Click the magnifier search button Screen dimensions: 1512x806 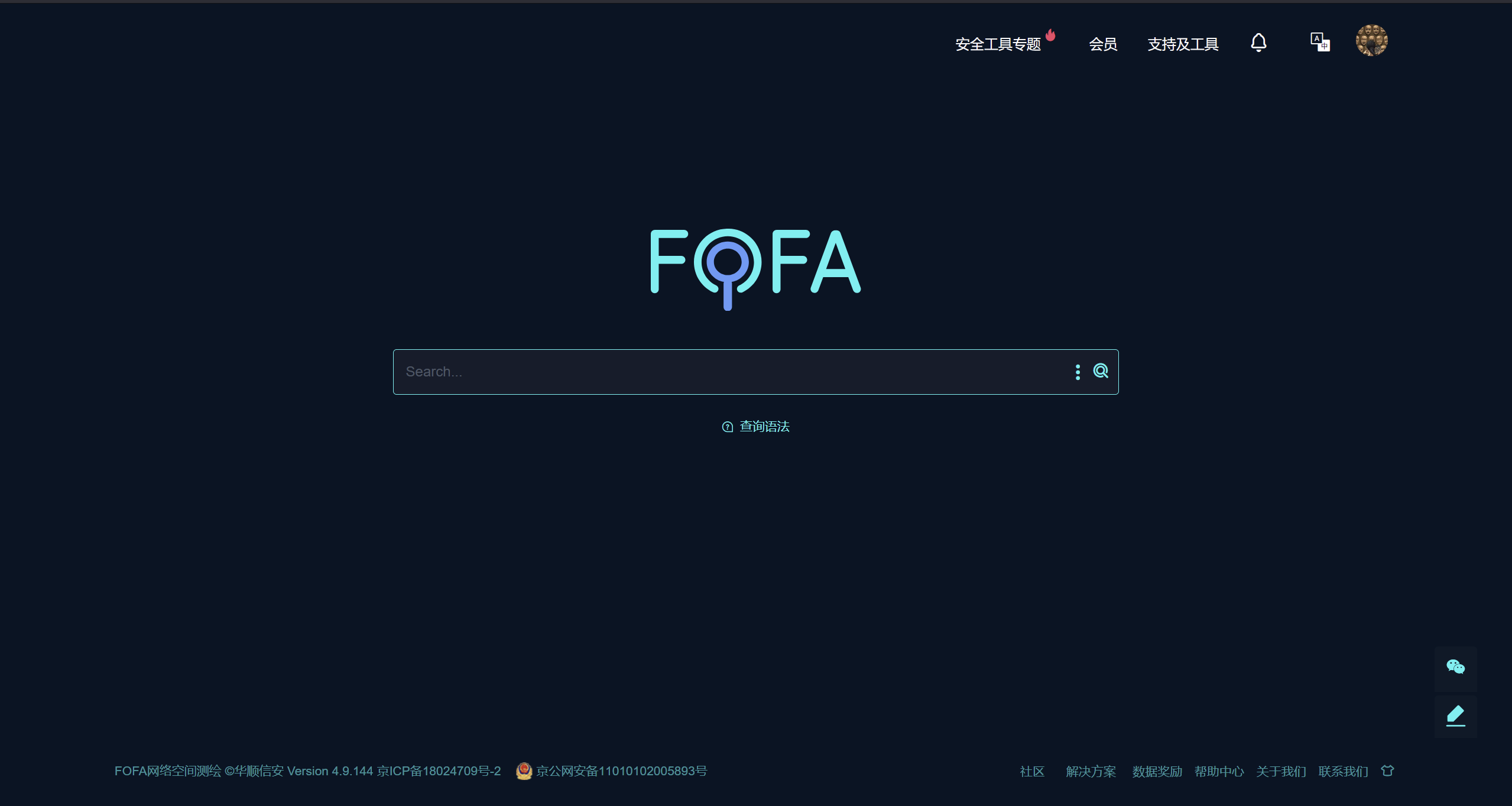point(1101,371)
